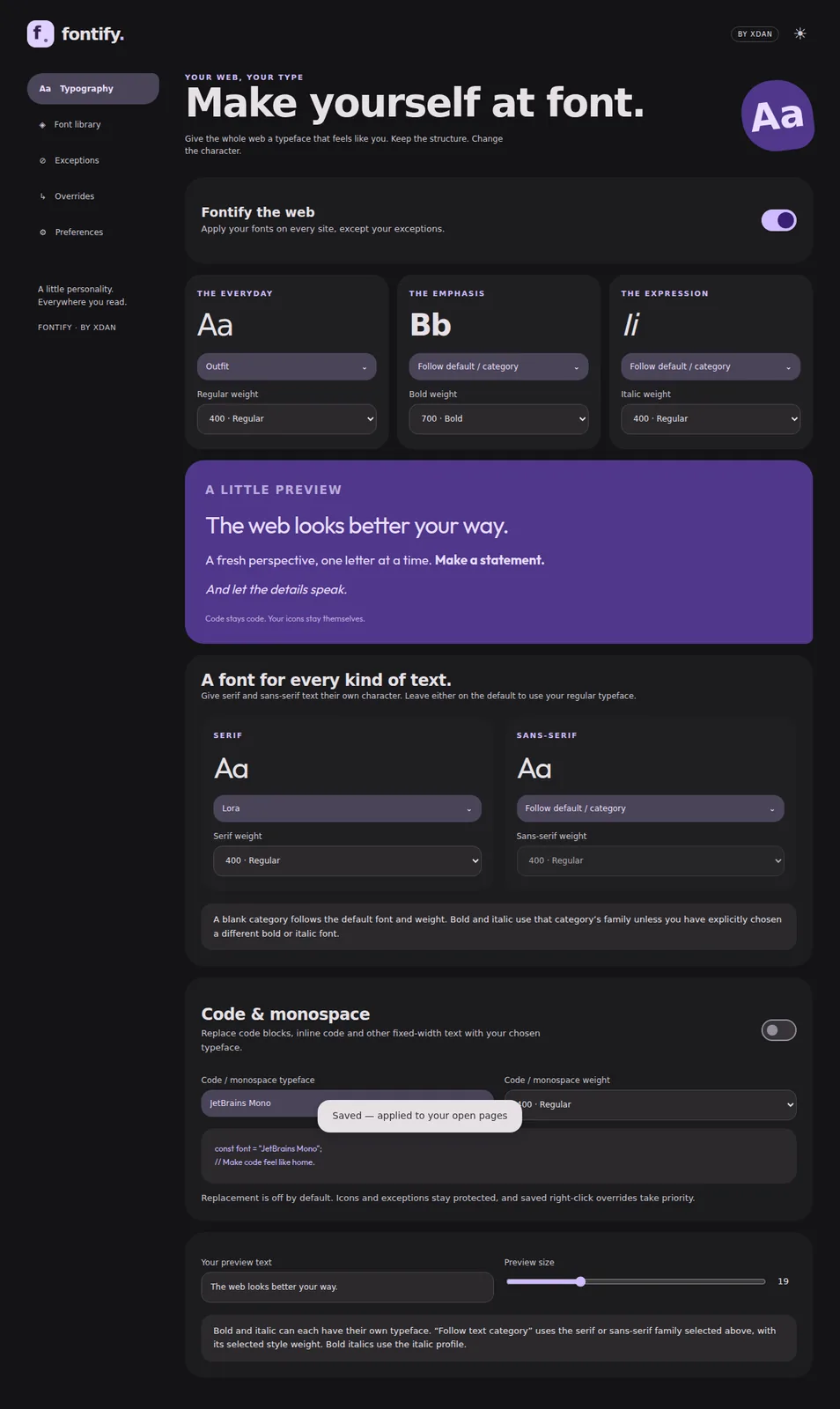Click the 'And let the details speak.' italic line
Image resolution: width=840 pixels, height=1409 pixels.
coord(276,590)
